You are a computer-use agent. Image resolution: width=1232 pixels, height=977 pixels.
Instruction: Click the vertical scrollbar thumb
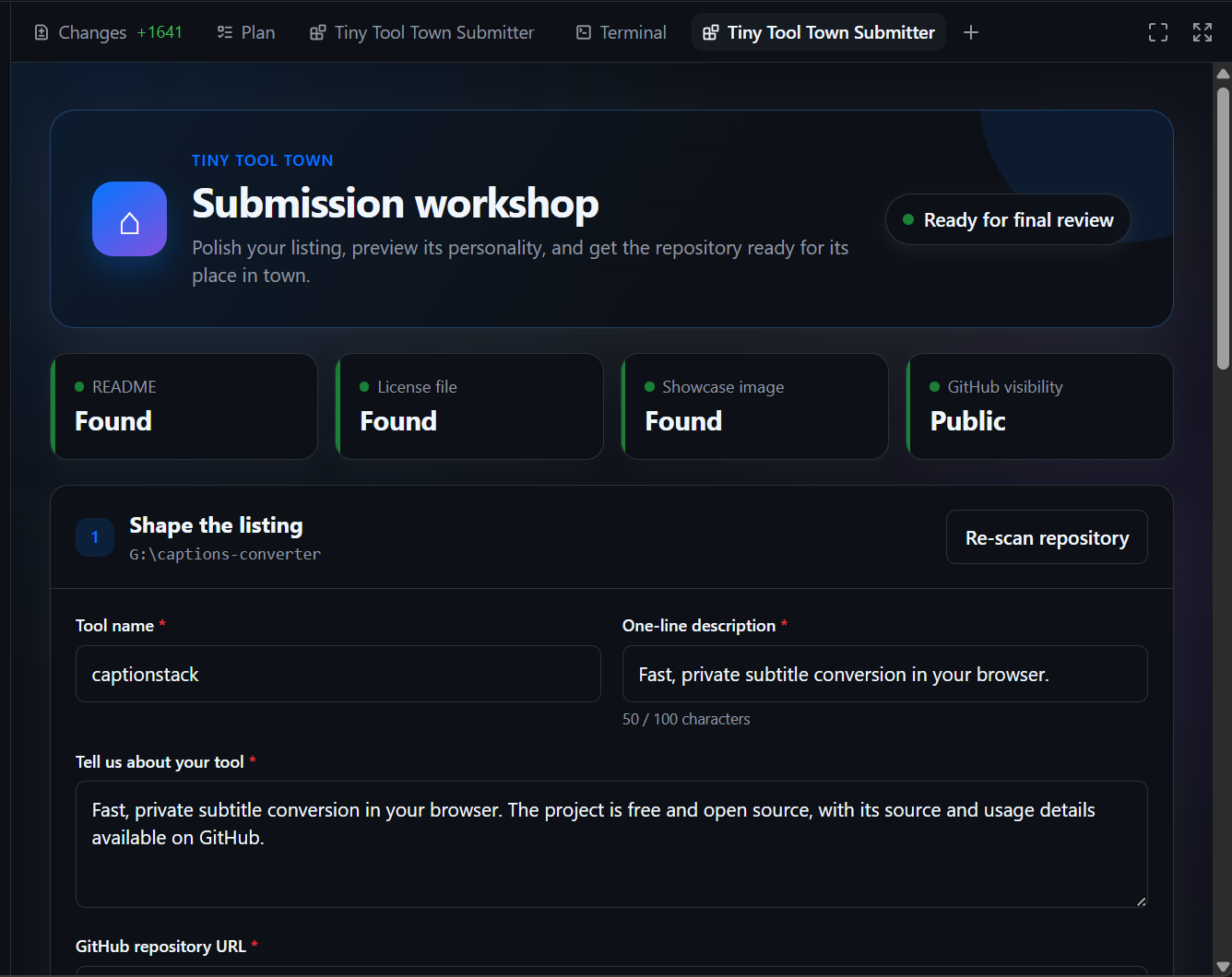(x=1223, y=229)
